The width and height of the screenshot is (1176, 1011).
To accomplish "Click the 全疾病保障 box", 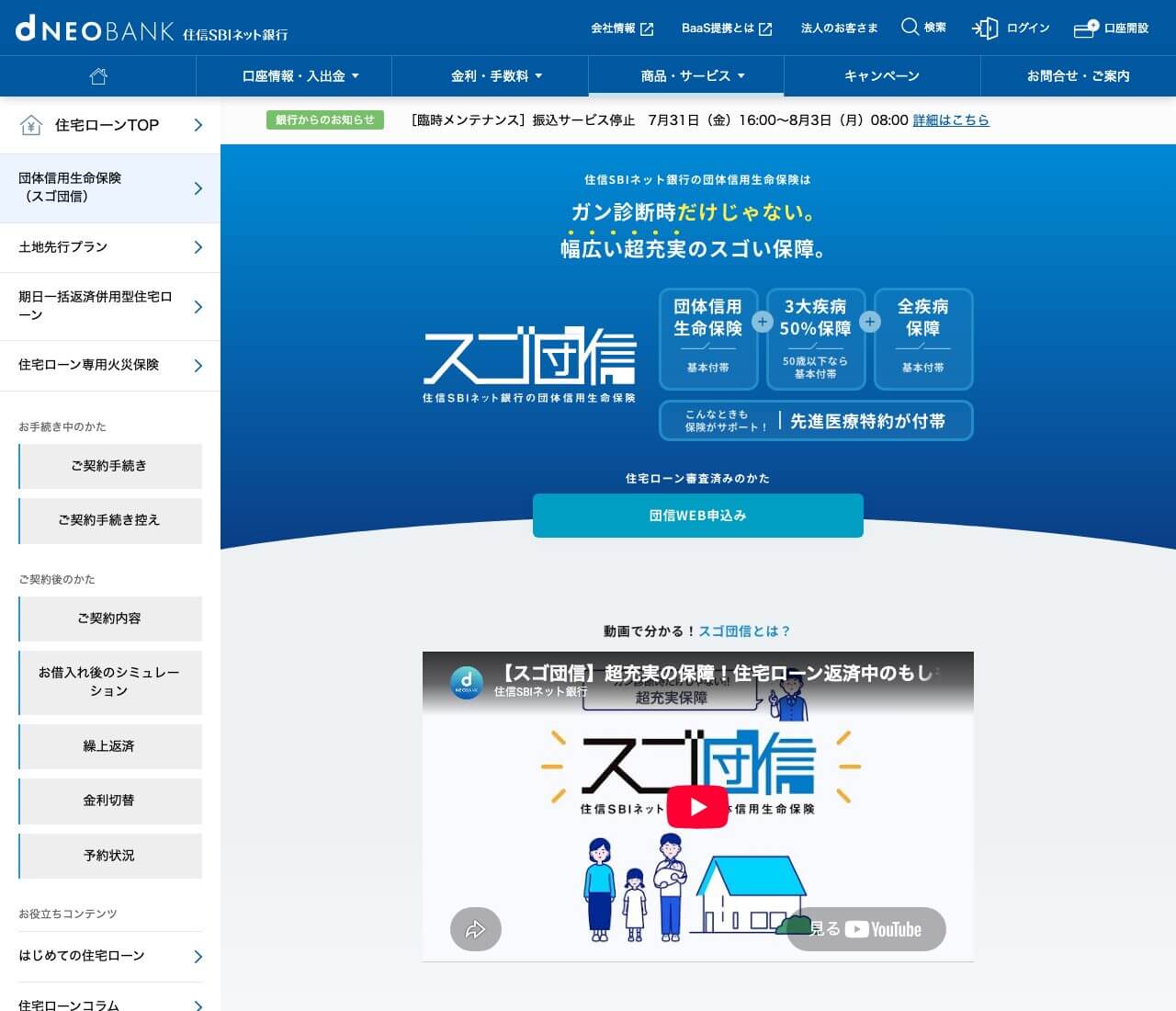I will click(923, 339).
